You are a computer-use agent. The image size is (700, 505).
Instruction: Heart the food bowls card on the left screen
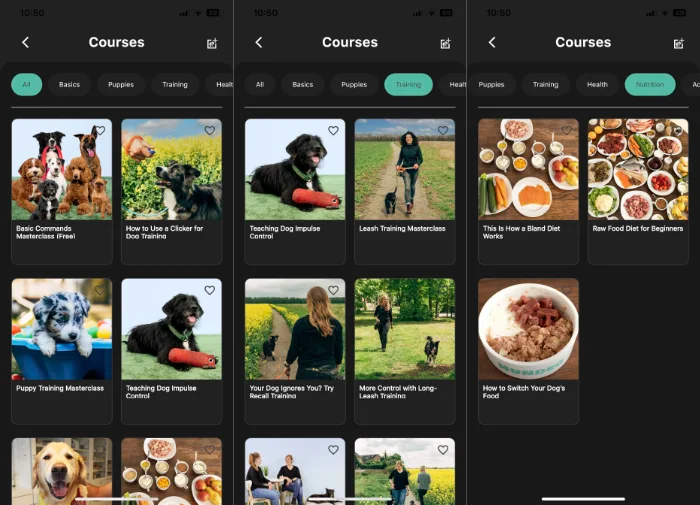click(x=209, y=450)
